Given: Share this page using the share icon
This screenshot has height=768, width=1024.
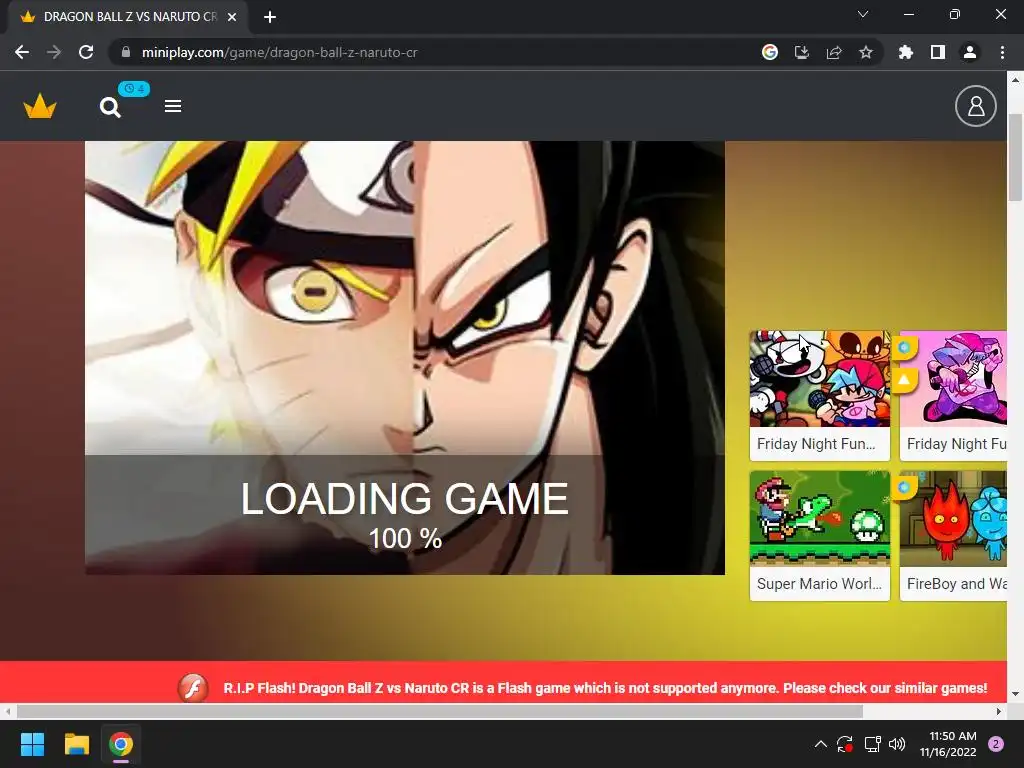Looking at the screenshot, I should 833,52.
